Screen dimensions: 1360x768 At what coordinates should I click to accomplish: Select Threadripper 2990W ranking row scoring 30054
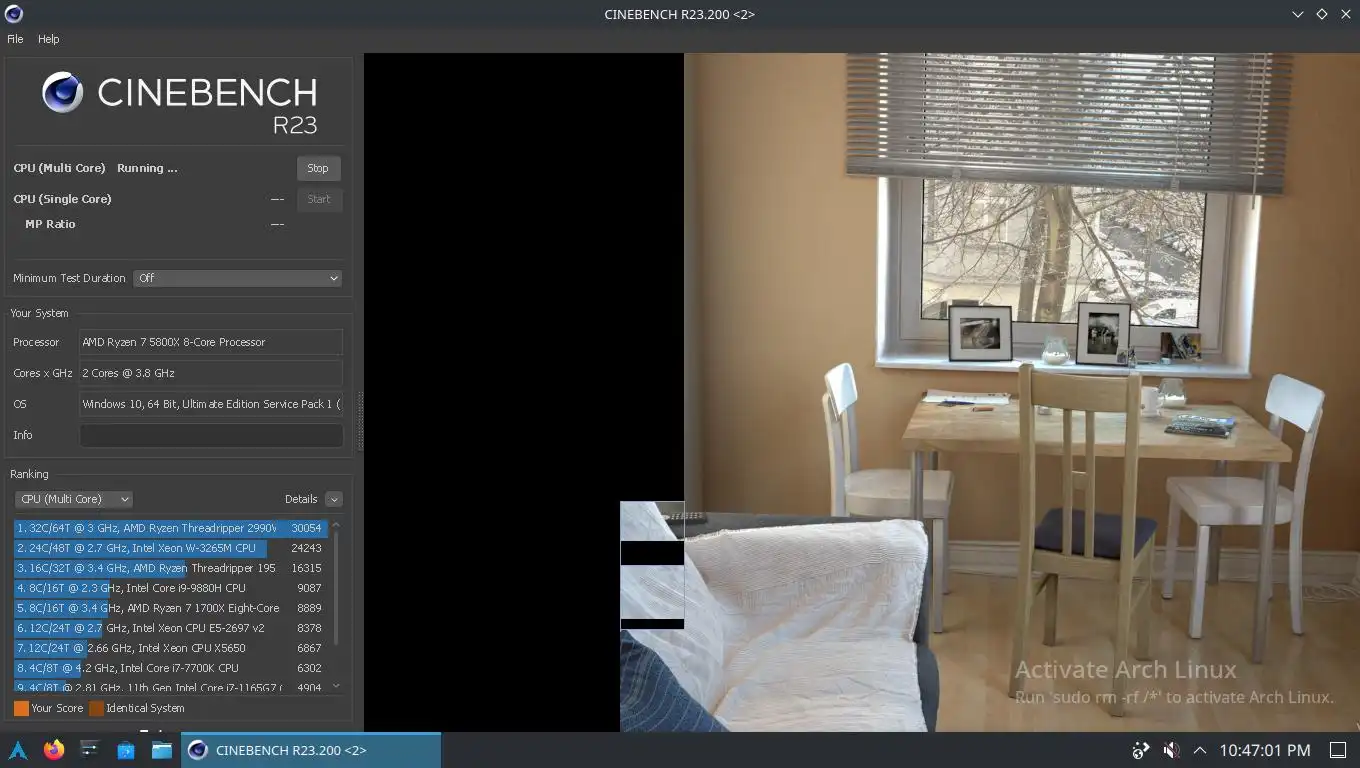(170, 528)
